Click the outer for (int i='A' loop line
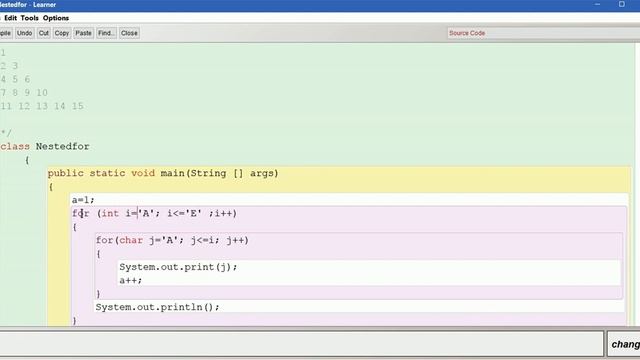Screen dimensions: 640x360 coord(154,213)
